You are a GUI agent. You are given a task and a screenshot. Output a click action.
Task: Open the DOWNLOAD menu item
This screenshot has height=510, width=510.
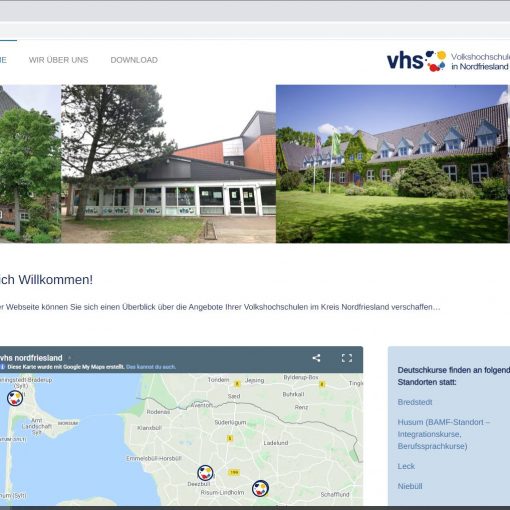134,60
